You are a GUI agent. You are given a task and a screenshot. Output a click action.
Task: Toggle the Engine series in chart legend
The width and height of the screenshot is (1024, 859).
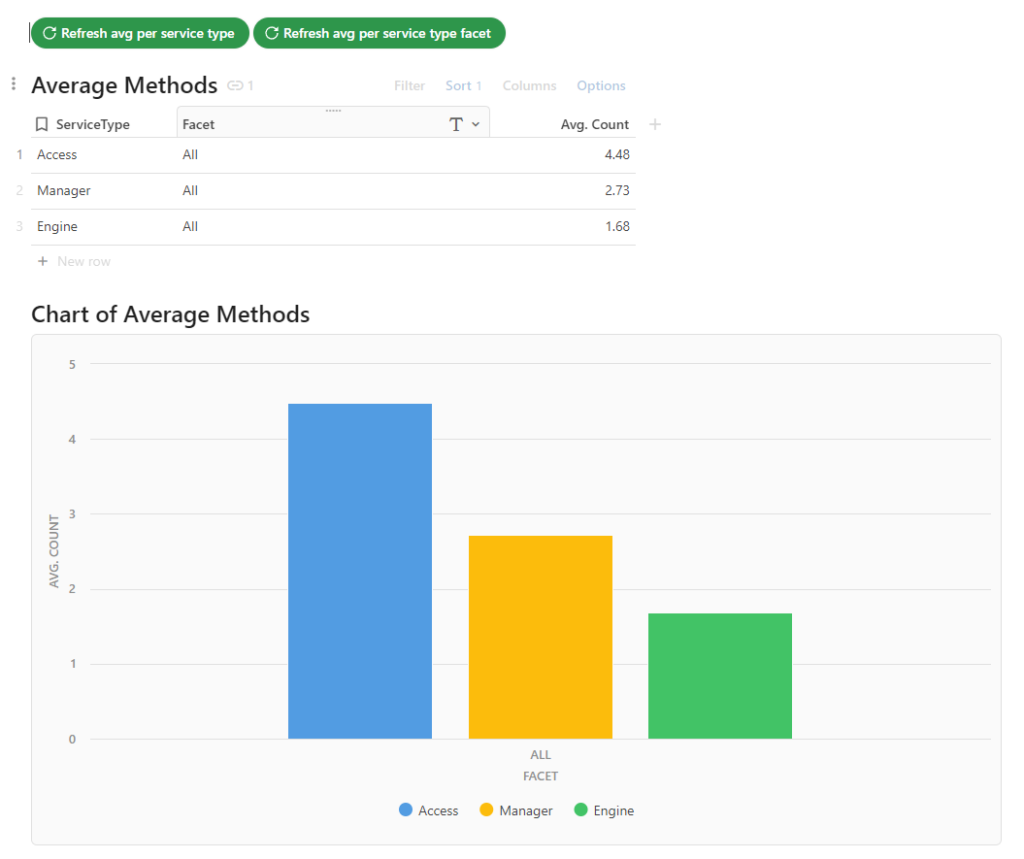(x=604, y=811)
